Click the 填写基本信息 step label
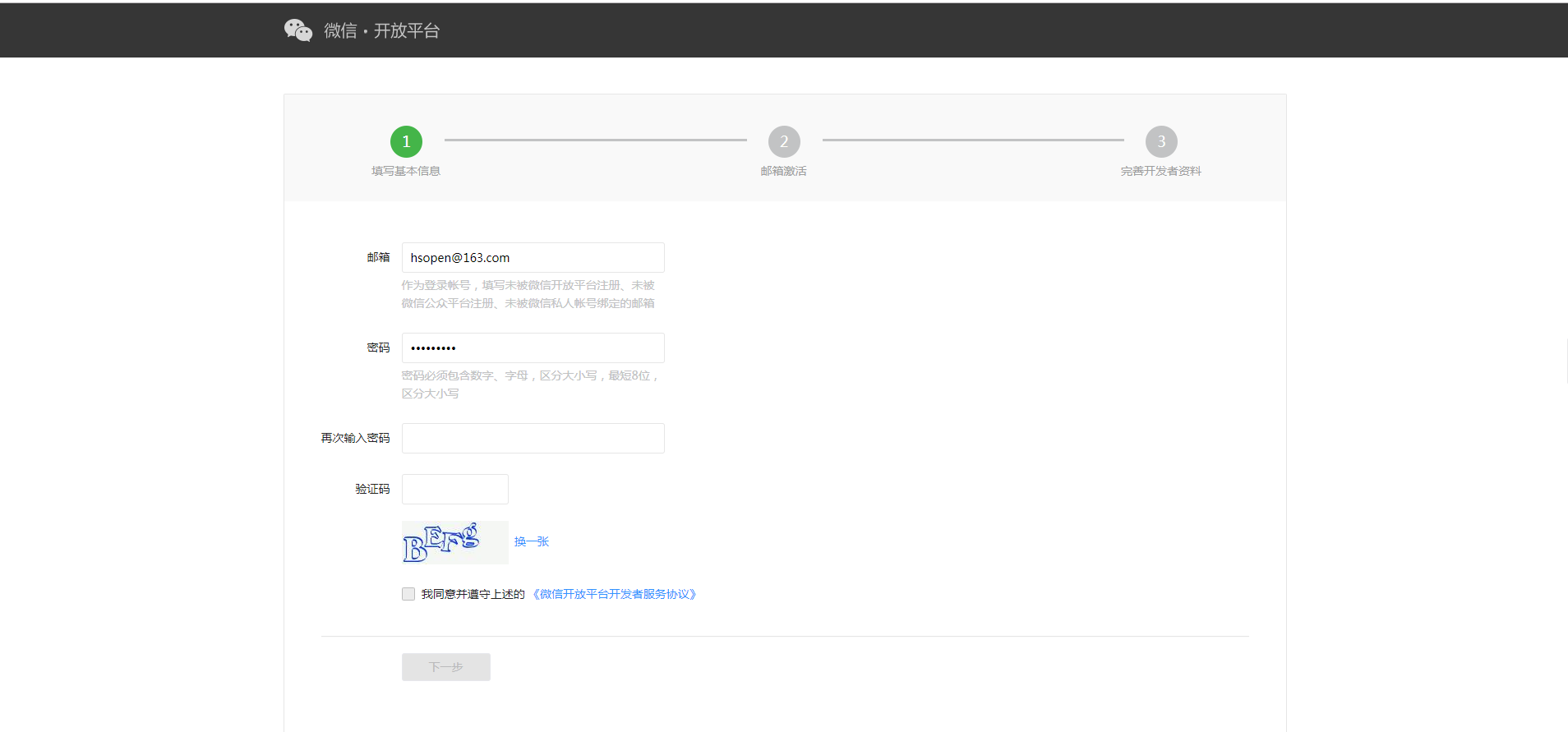The width and height of the screenshot is (1568, 732). [x=406, y=171]
